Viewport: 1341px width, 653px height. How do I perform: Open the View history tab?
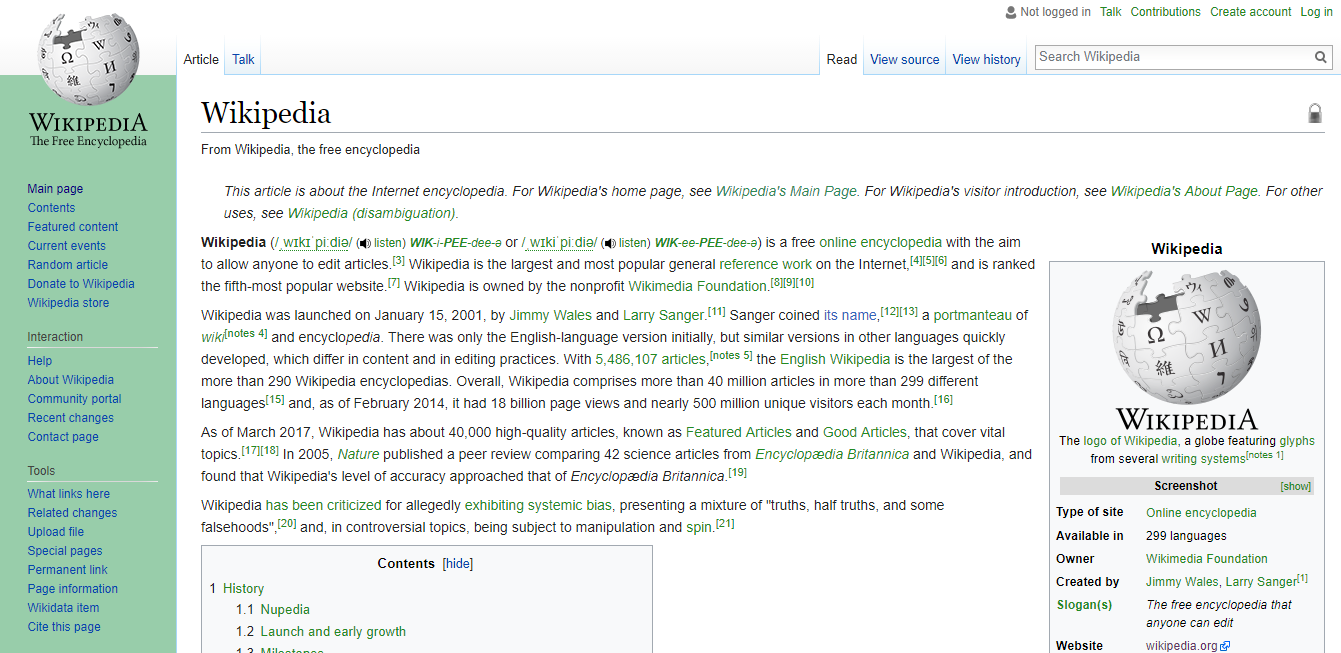(987, 60)
